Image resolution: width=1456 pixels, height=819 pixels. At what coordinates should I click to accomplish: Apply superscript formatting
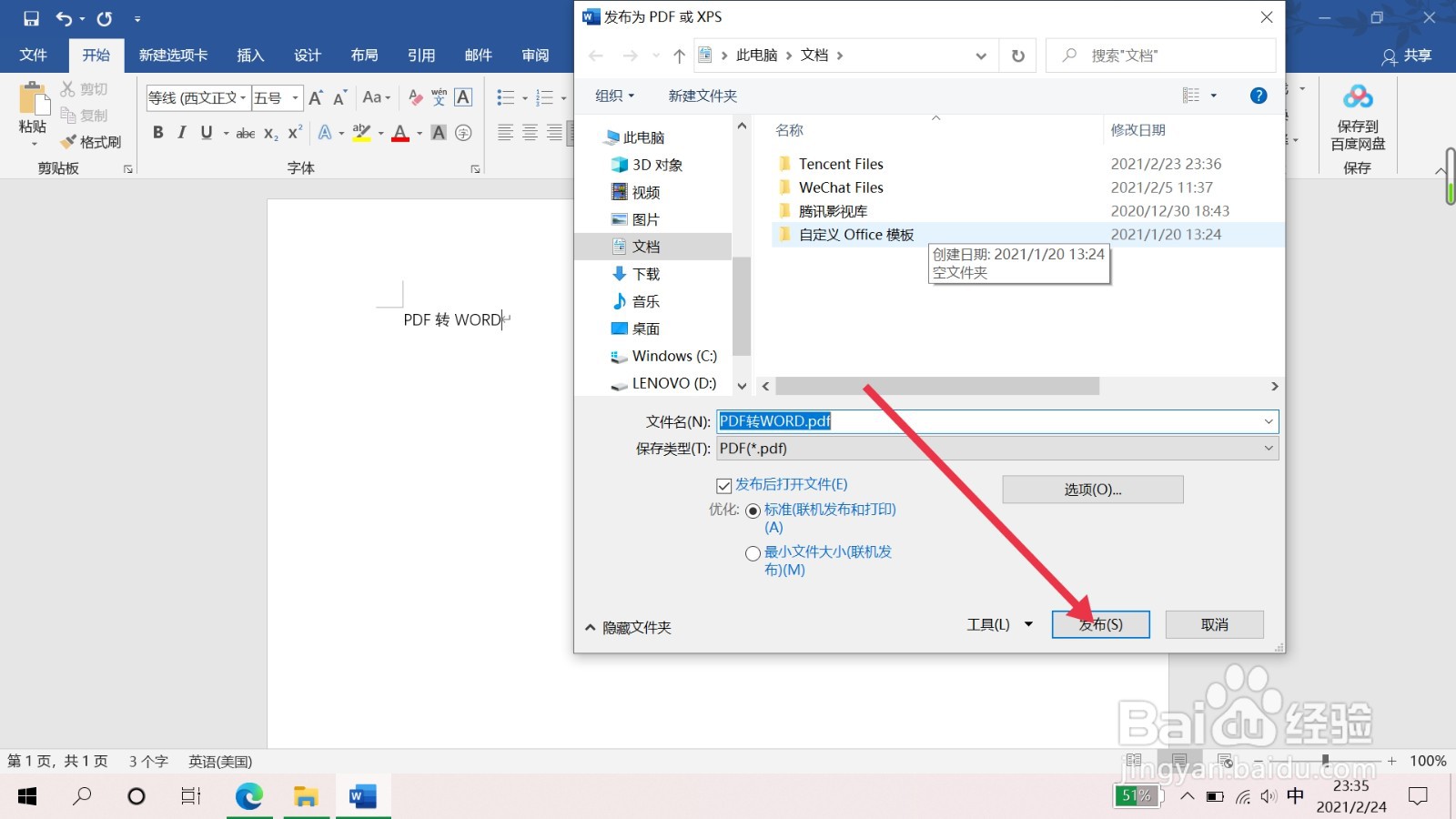click(x=295, y=133)
